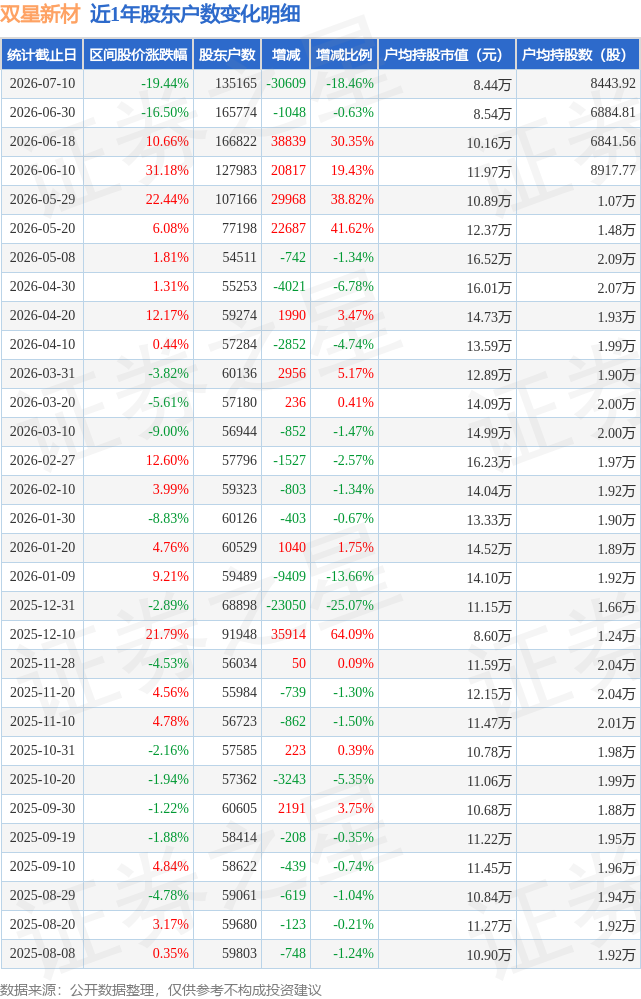641x999 pixels.
Task: Click the 户均持股市值（元） column header
Action: tap(447, 55)
